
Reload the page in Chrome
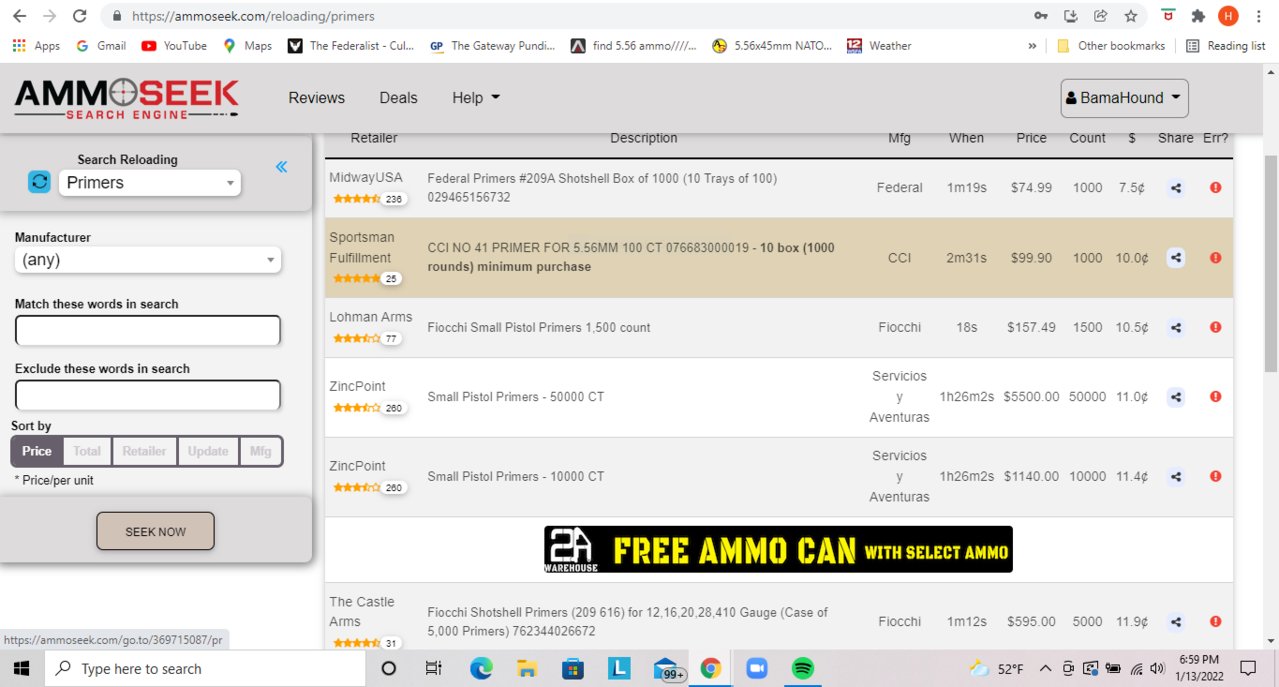pyautogui.click(x=80, y=16)
